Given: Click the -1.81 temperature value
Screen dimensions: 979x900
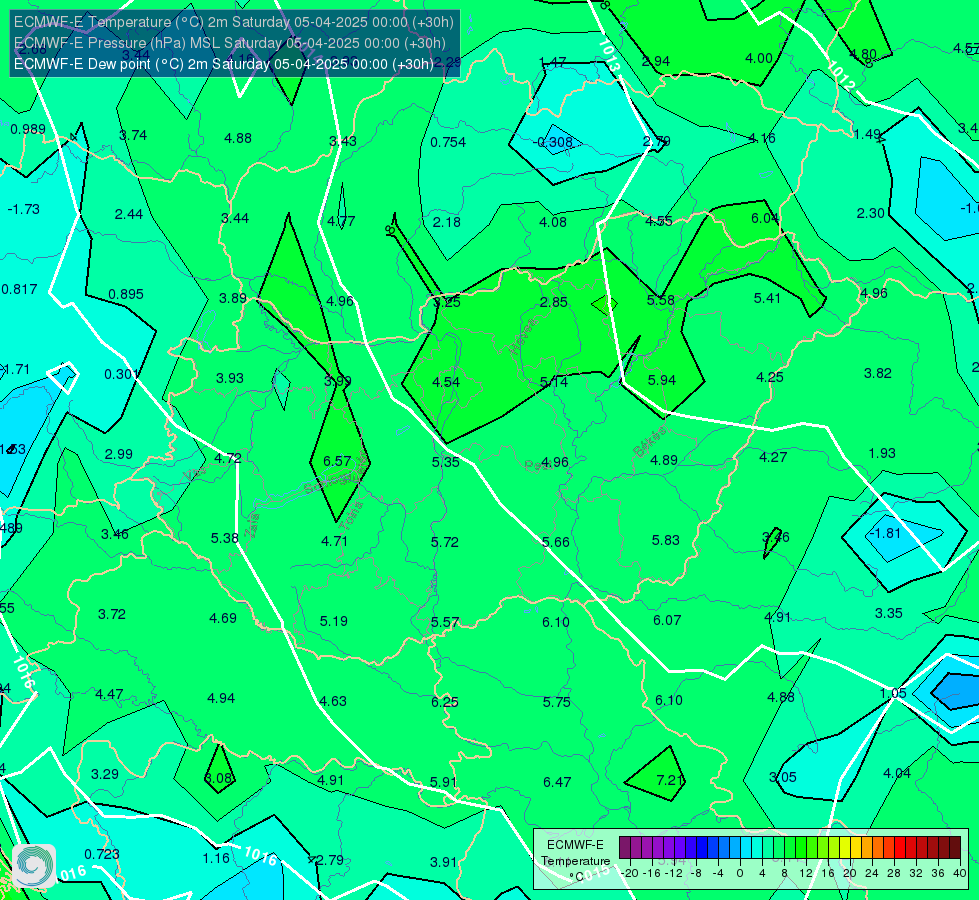Looking at the screenshot, I should coord(885,533).
